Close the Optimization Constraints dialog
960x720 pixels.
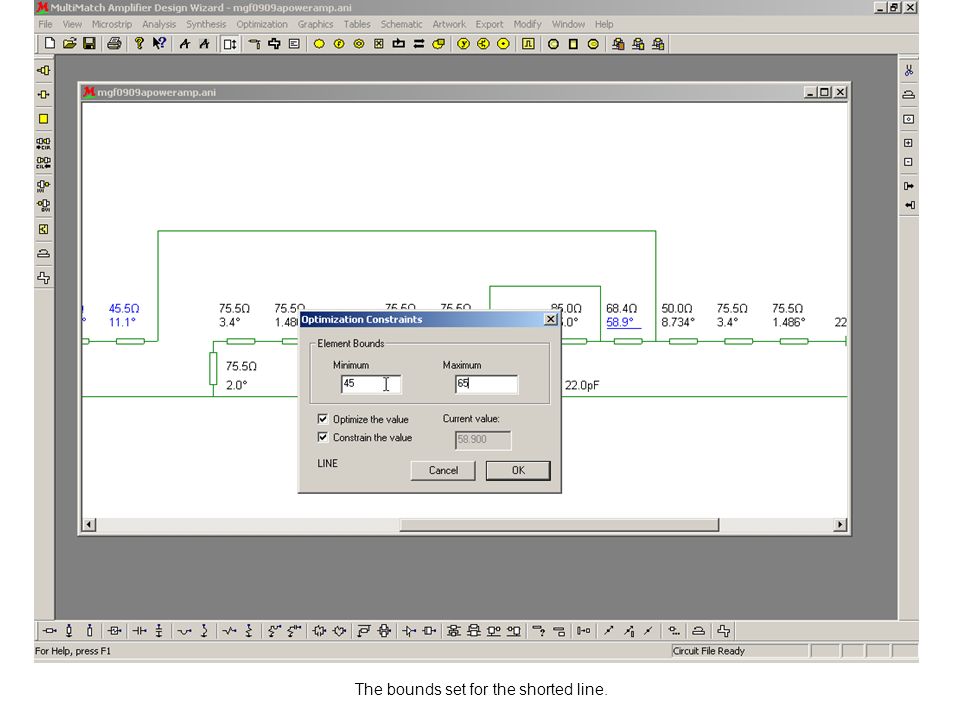pos(550,319)
